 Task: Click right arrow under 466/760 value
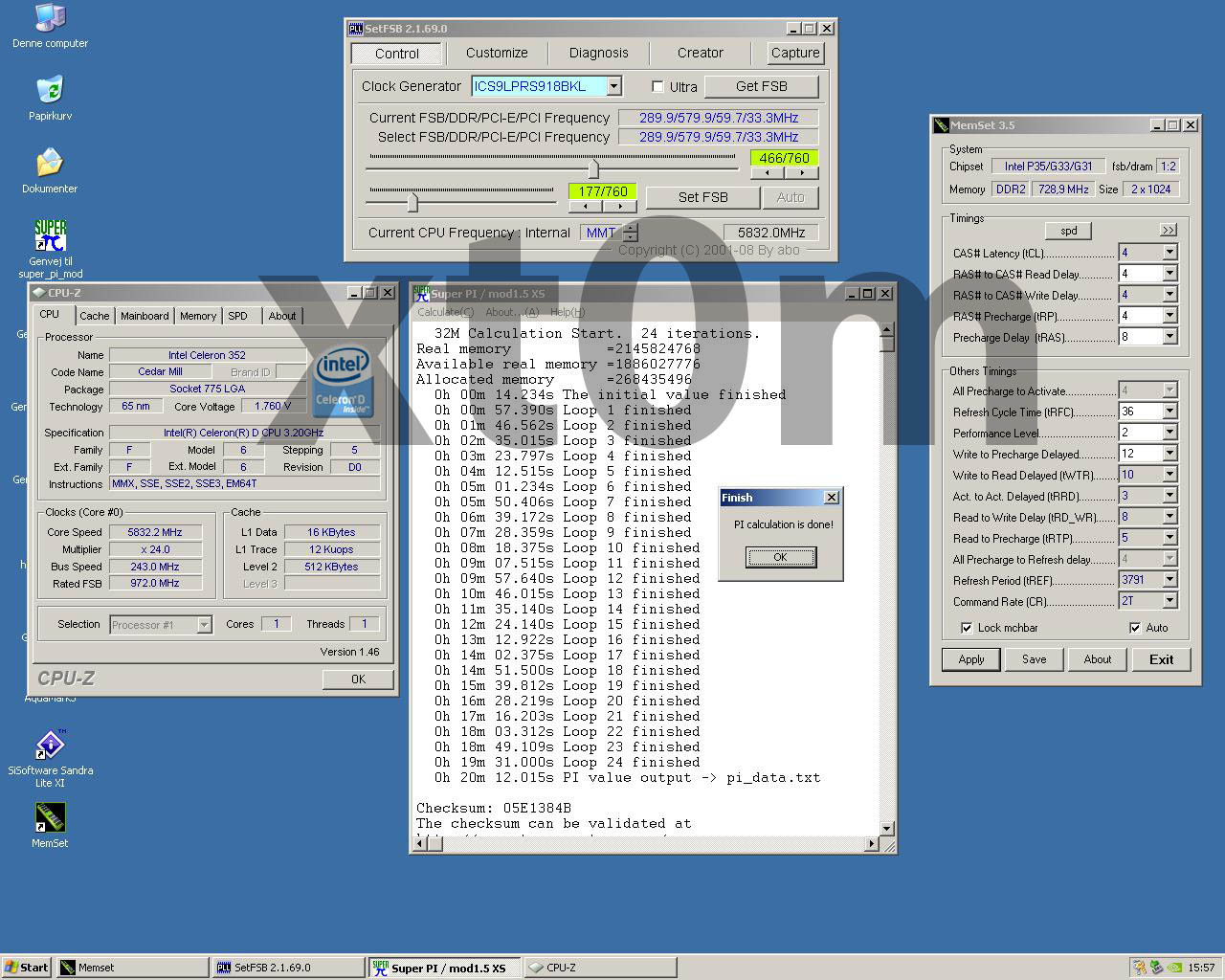(802, 173)
